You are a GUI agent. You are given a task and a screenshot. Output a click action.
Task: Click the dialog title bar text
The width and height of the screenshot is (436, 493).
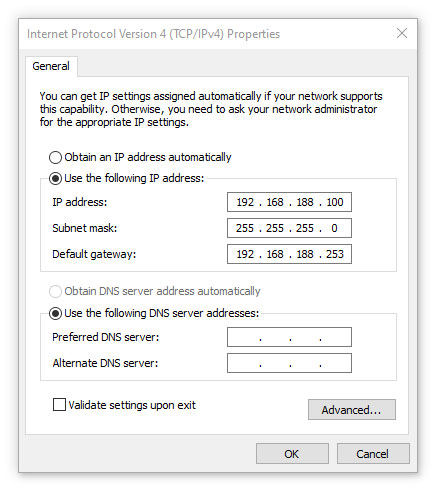coord(153,34)
